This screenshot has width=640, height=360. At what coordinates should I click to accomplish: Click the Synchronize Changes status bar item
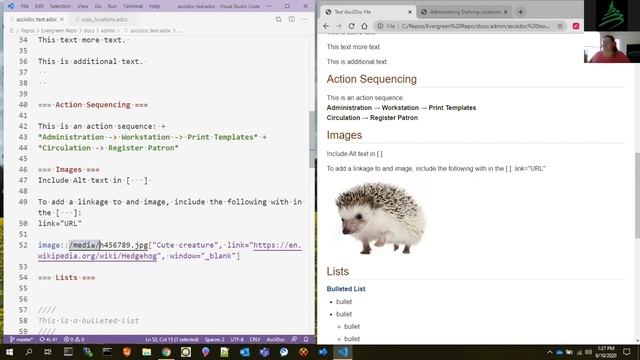(x=48, y=340)
